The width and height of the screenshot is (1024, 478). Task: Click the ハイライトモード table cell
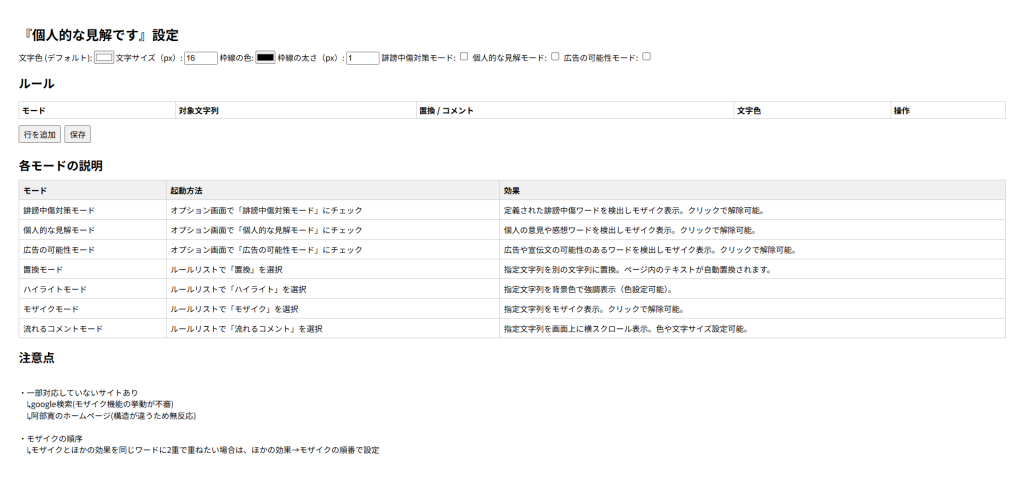[x=92, y=289]
